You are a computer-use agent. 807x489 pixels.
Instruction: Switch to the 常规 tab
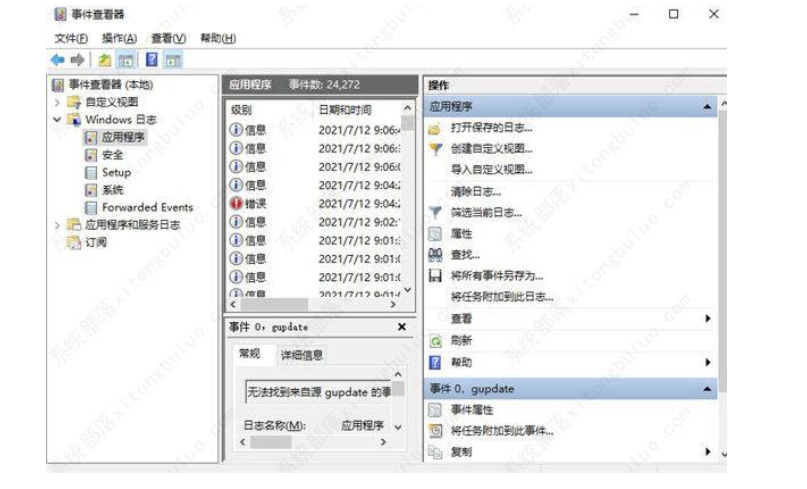[250, 354]
